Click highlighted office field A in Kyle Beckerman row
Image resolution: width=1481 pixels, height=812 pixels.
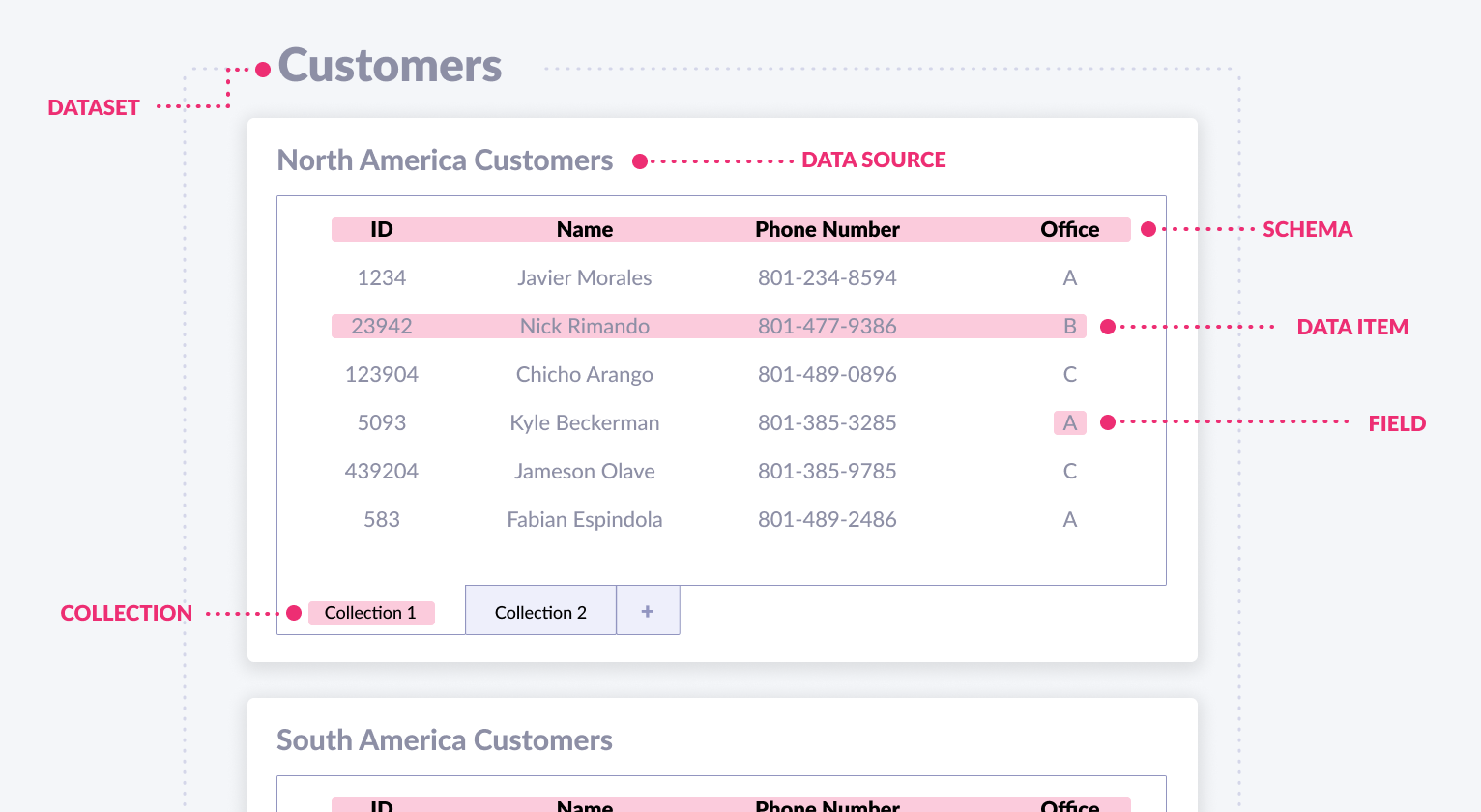click(x=1070, y=422)
